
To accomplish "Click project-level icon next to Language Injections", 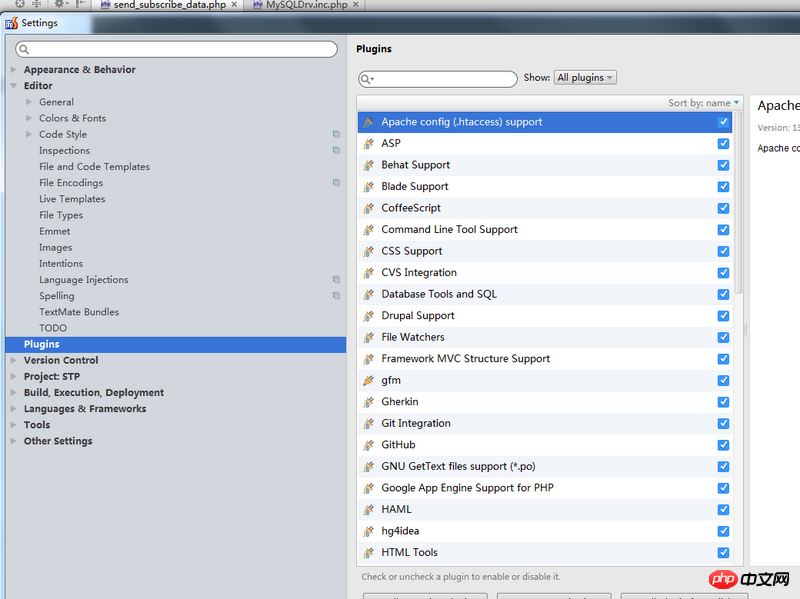I will [336, 280].
